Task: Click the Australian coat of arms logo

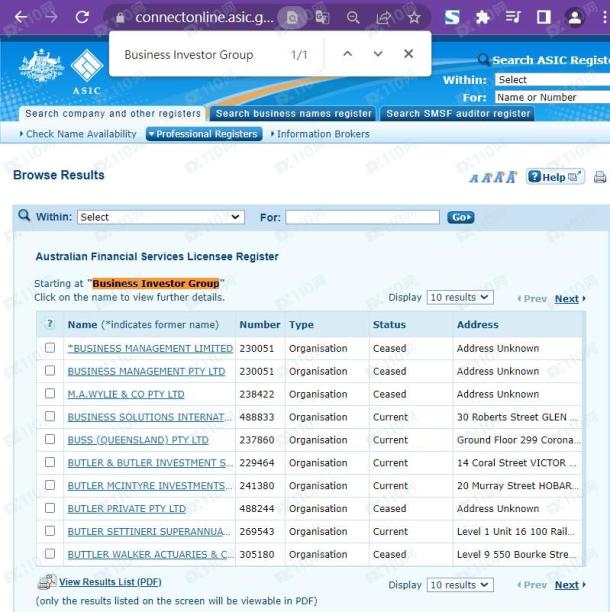Action: [x=41, y=66]
